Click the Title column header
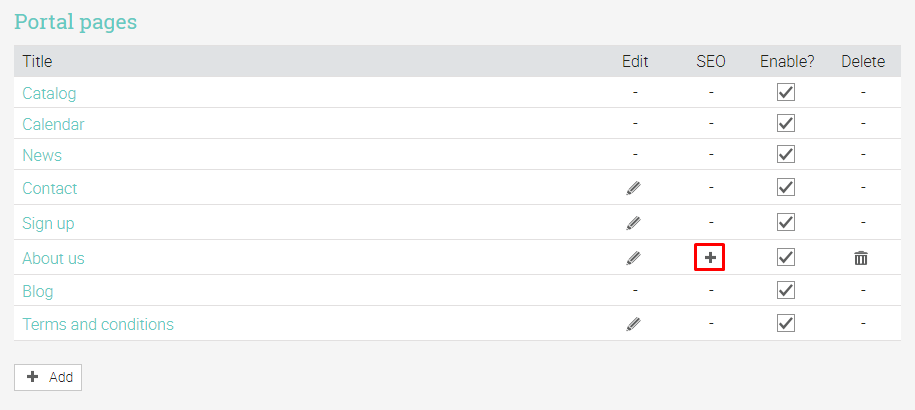Screen dimensions: 915x410 (x=37, y=61)
